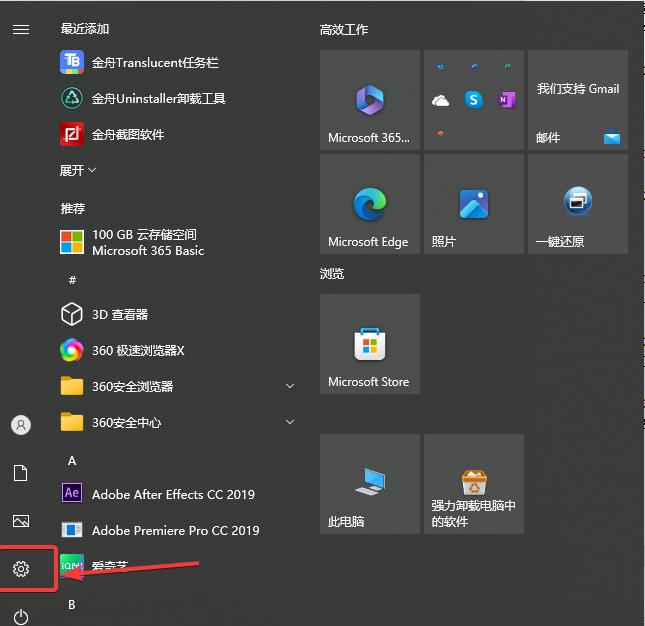This screenshot has width=645, height=626.
Task: Open the user account icon in sidebar
Action: [x=21, y=425]
